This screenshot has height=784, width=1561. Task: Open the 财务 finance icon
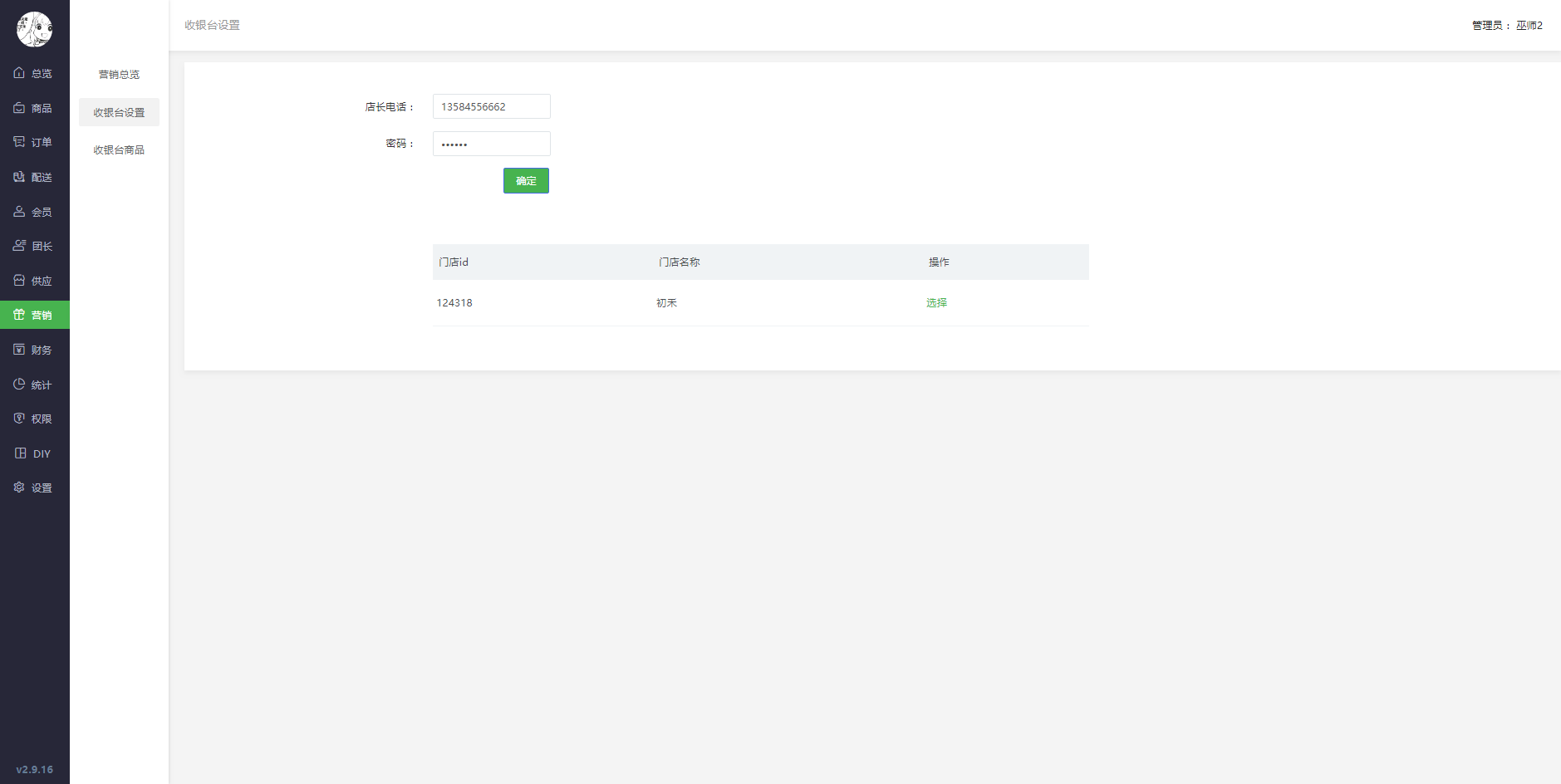(19, 350)
